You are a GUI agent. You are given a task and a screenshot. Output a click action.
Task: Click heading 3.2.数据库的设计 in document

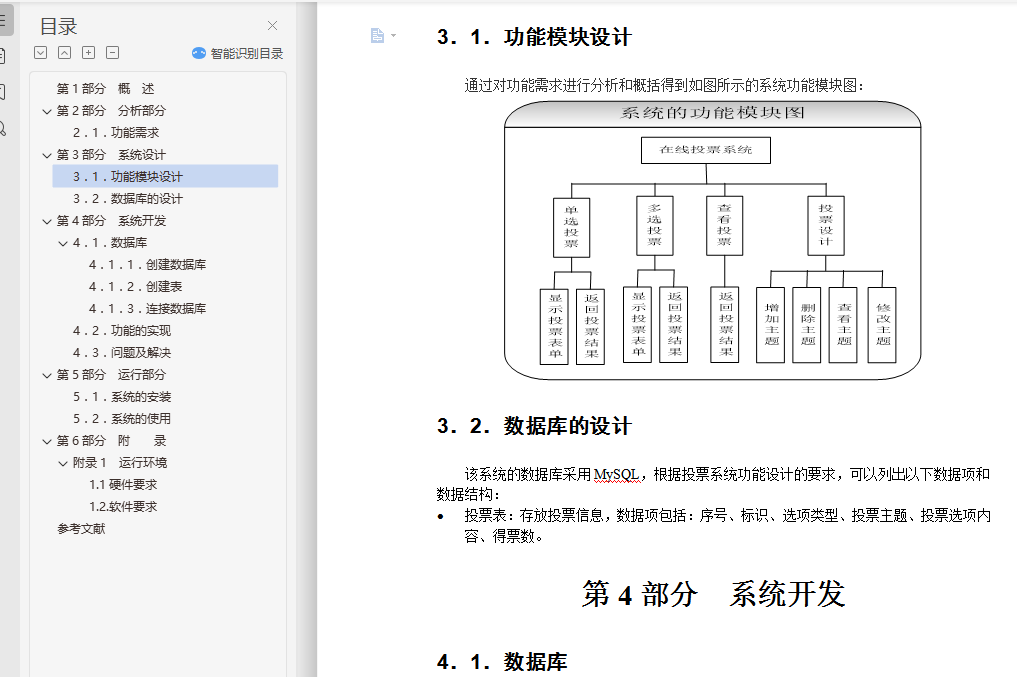click(534, 426)
